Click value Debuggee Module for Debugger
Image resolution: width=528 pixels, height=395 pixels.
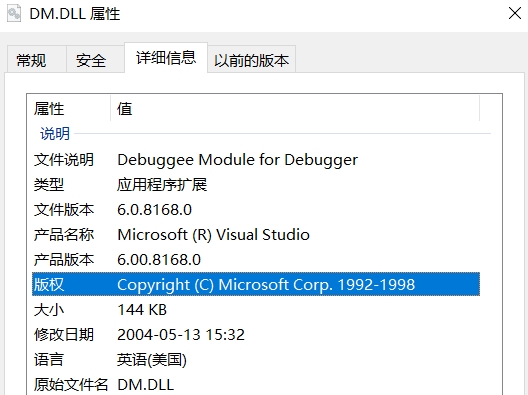(x=237, y=160)
